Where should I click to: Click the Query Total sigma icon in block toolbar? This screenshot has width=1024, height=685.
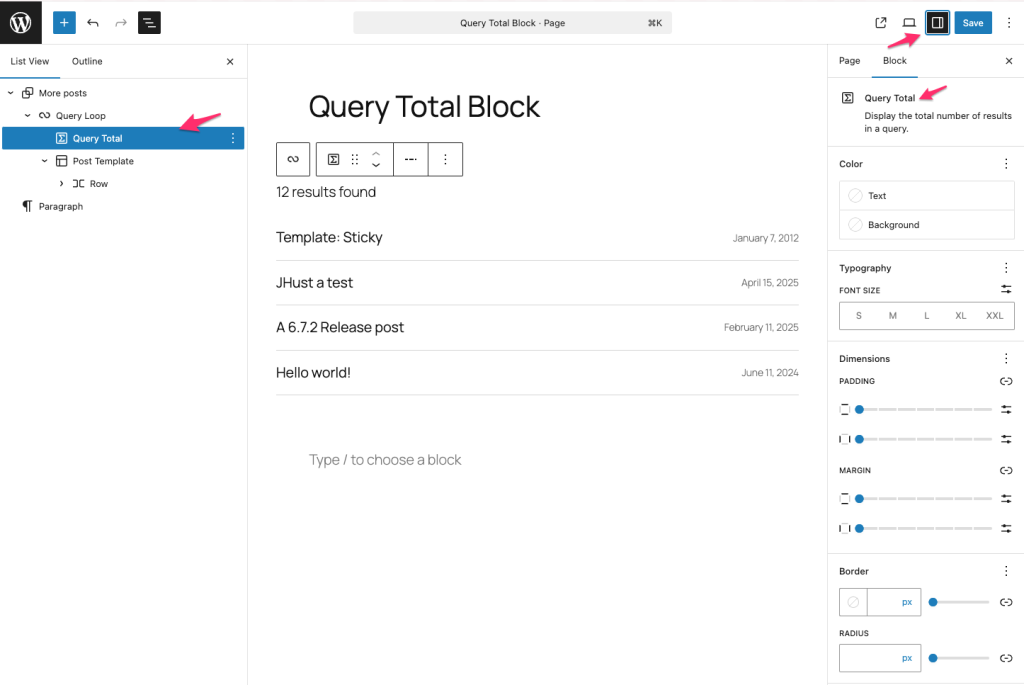point(333,159)
